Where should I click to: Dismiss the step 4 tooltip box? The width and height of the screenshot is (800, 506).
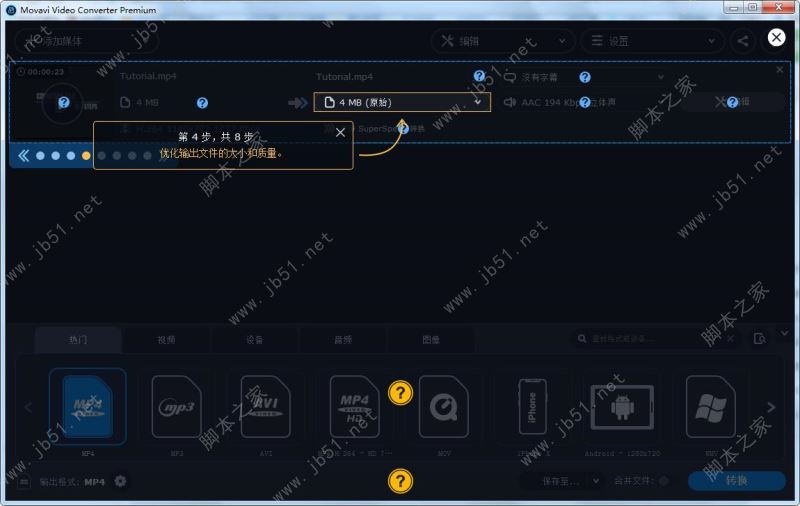[x=340, y=133]
